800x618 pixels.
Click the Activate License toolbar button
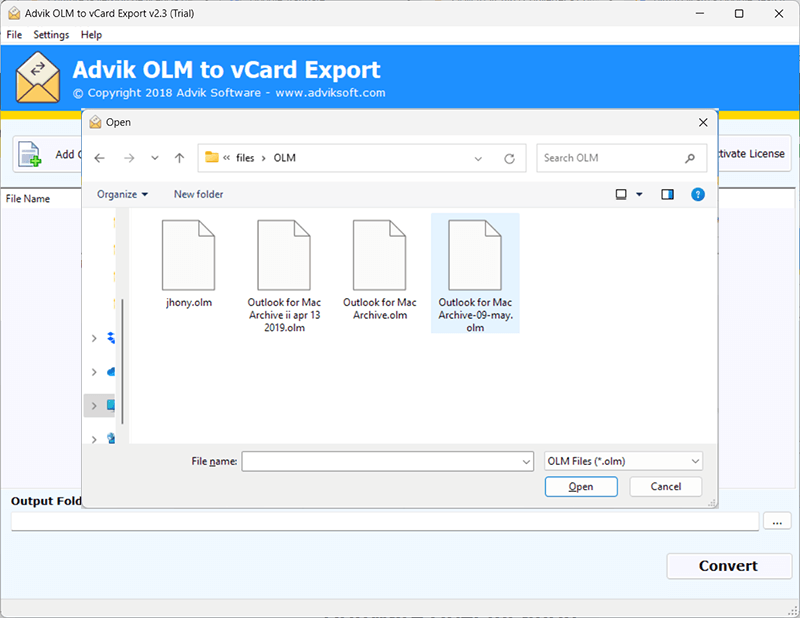pos(755,154)
